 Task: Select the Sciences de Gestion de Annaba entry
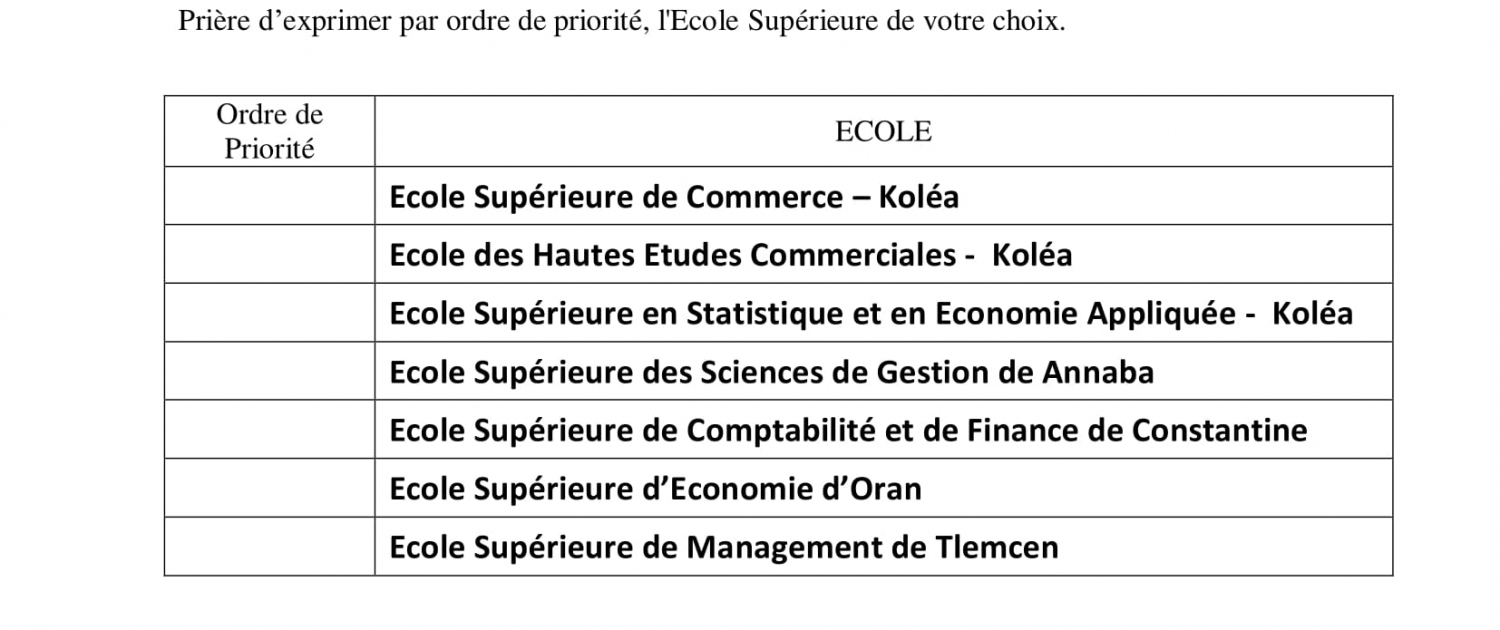coord(770,372)
